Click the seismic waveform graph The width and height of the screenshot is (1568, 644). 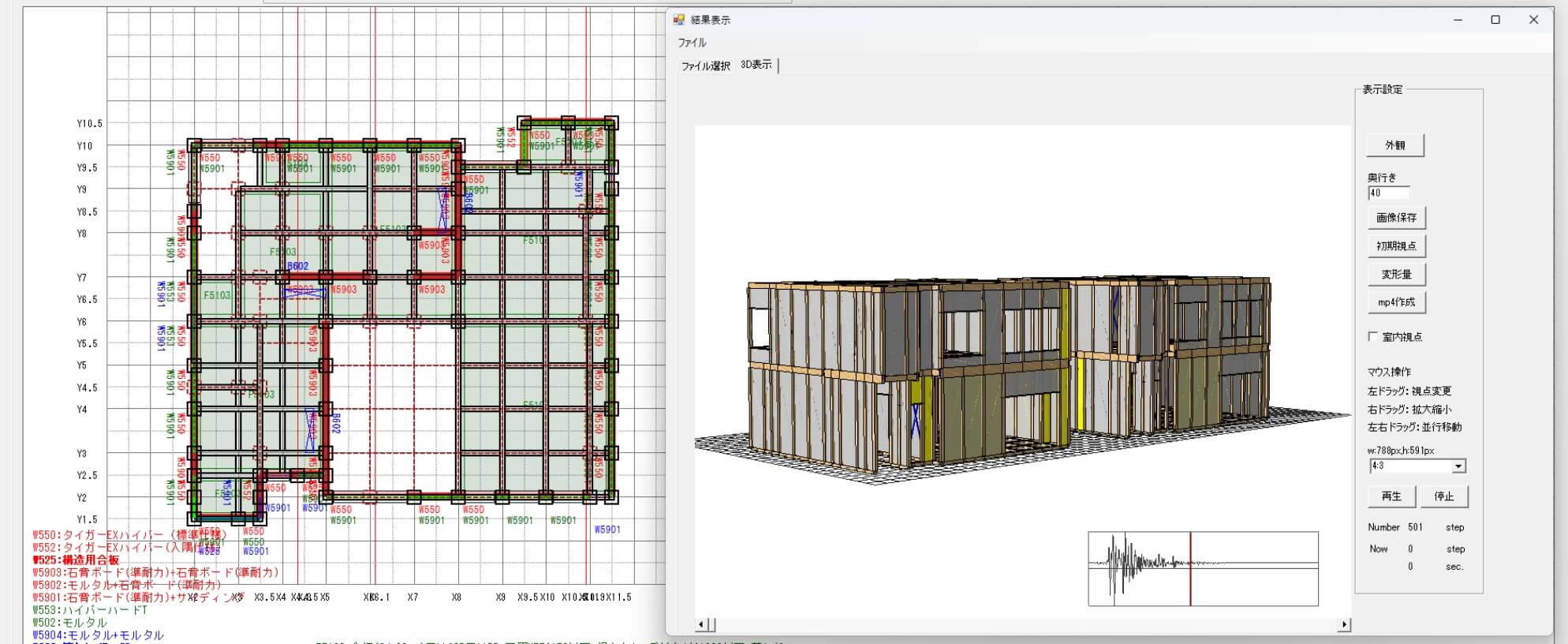[x=1203, y=568]
